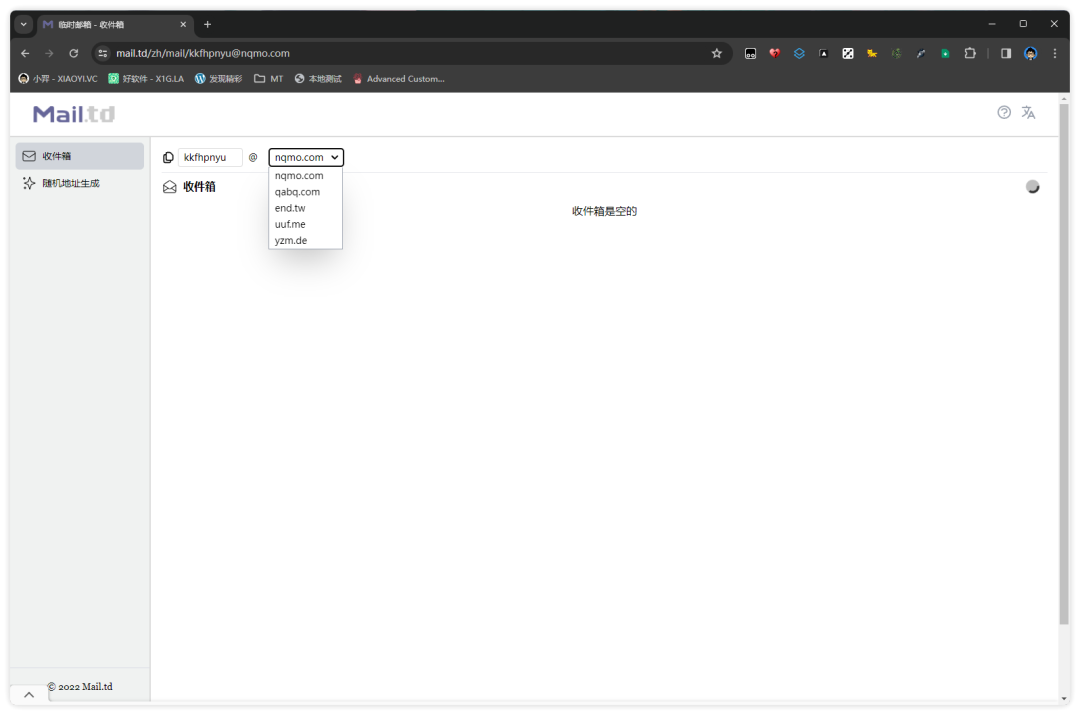Open the MT bookmarks folder
This screenshot has height=715, width=1080.
pos(269,79)
